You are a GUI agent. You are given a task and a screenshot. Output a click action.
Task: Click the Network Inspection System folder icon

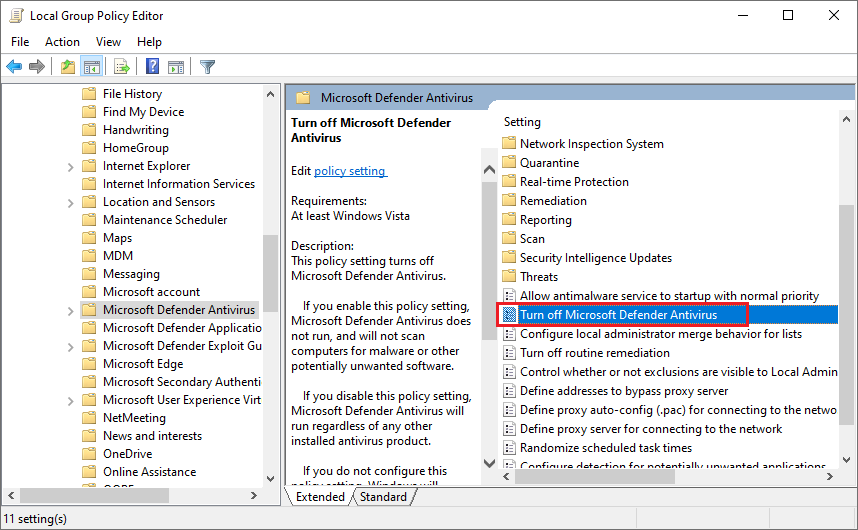[x=509, y=143]
